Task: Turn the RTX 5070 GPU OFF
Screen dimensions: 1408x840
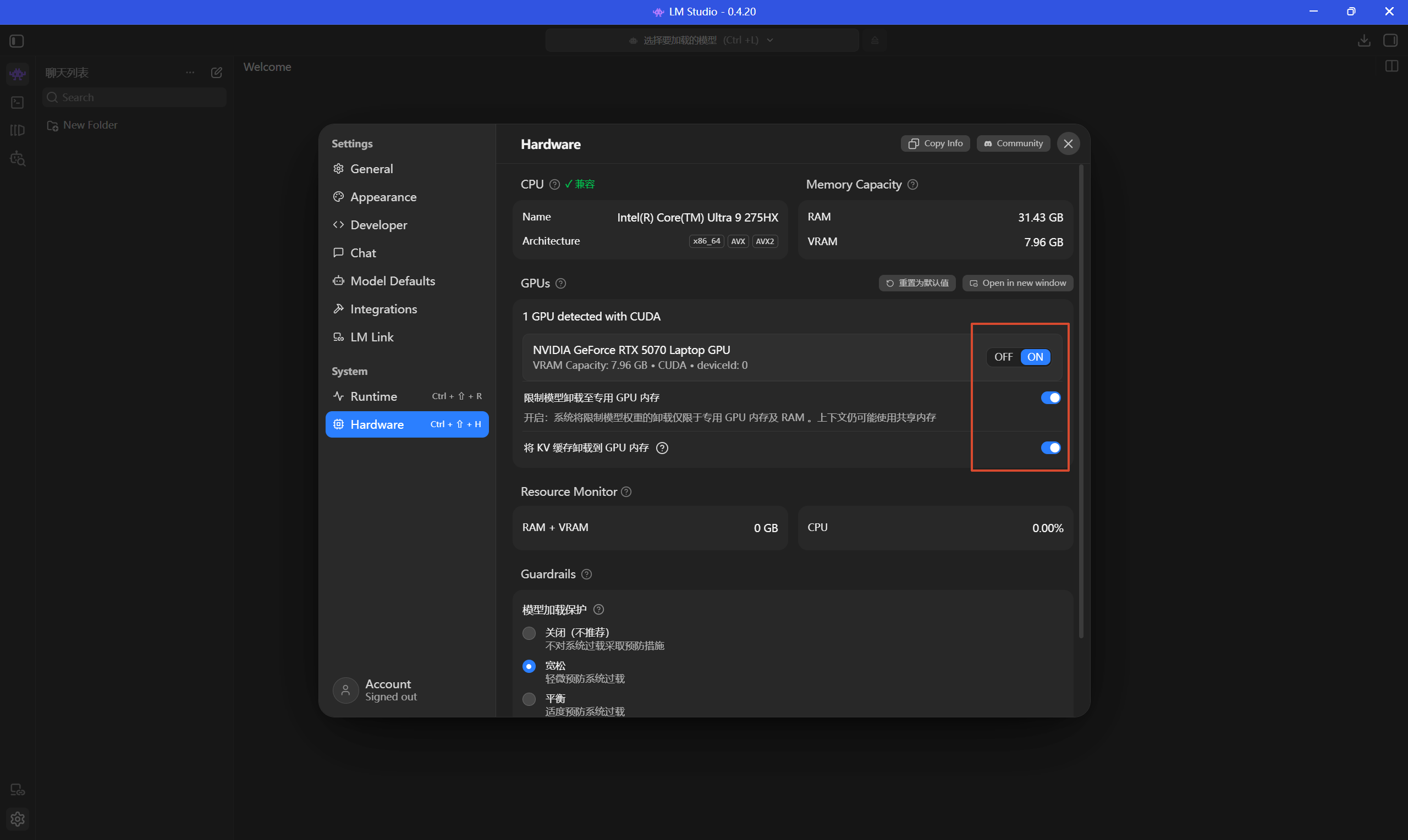Action: [1003, 357]
